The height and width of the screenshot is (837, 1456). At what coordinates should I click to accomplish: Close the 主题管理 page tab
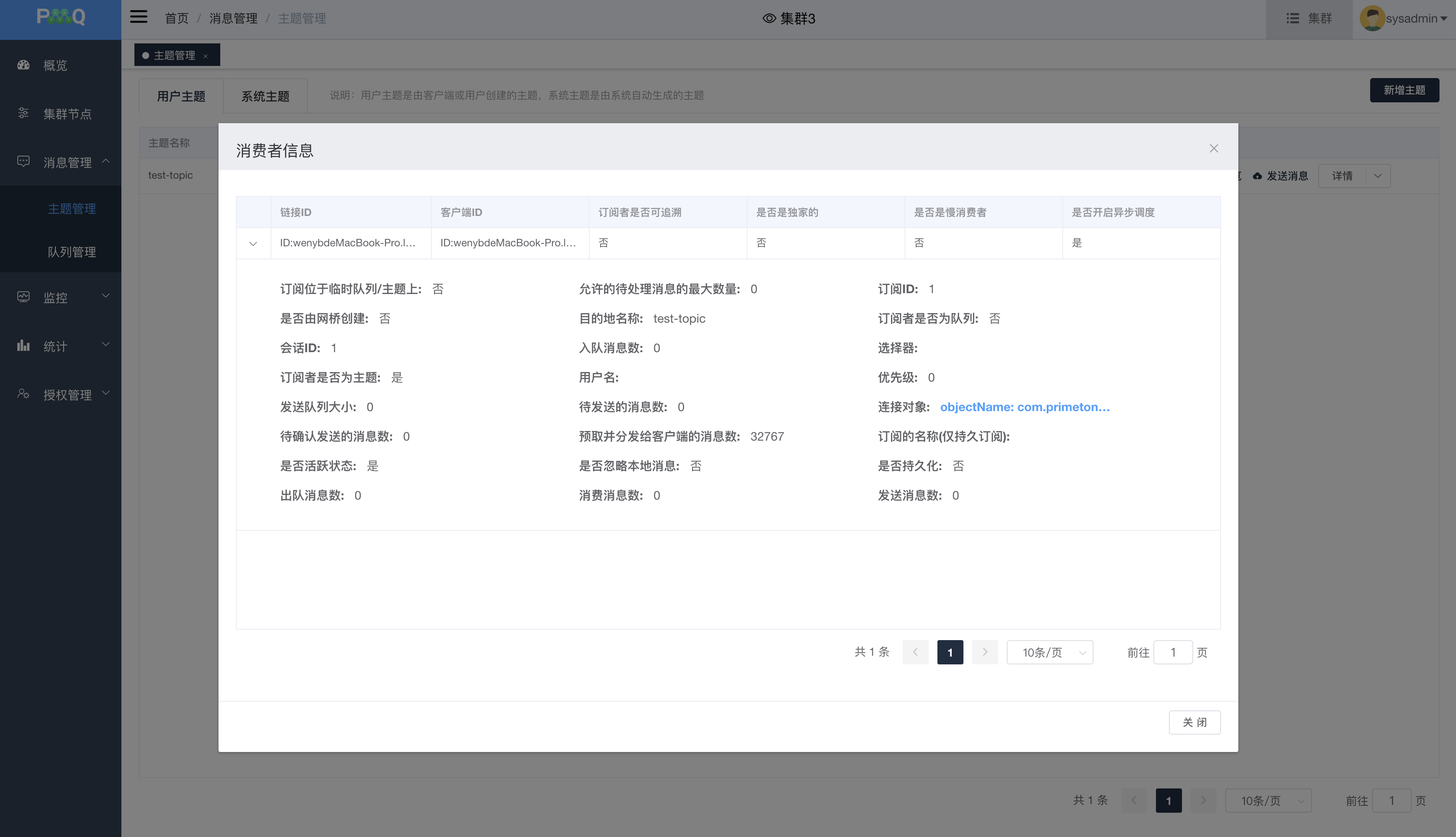pos(205,56)
